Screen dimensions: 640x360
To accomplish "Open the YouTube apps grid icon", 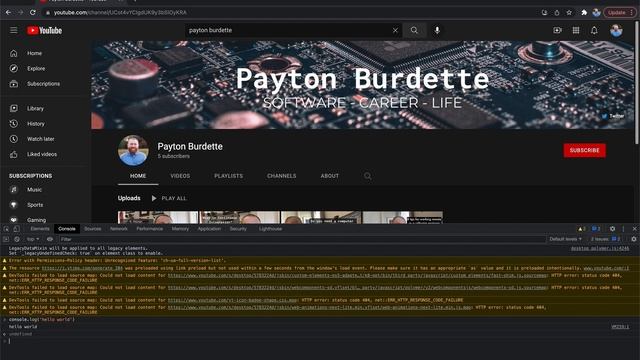I will pyautogui.click(x=576, y=30).
